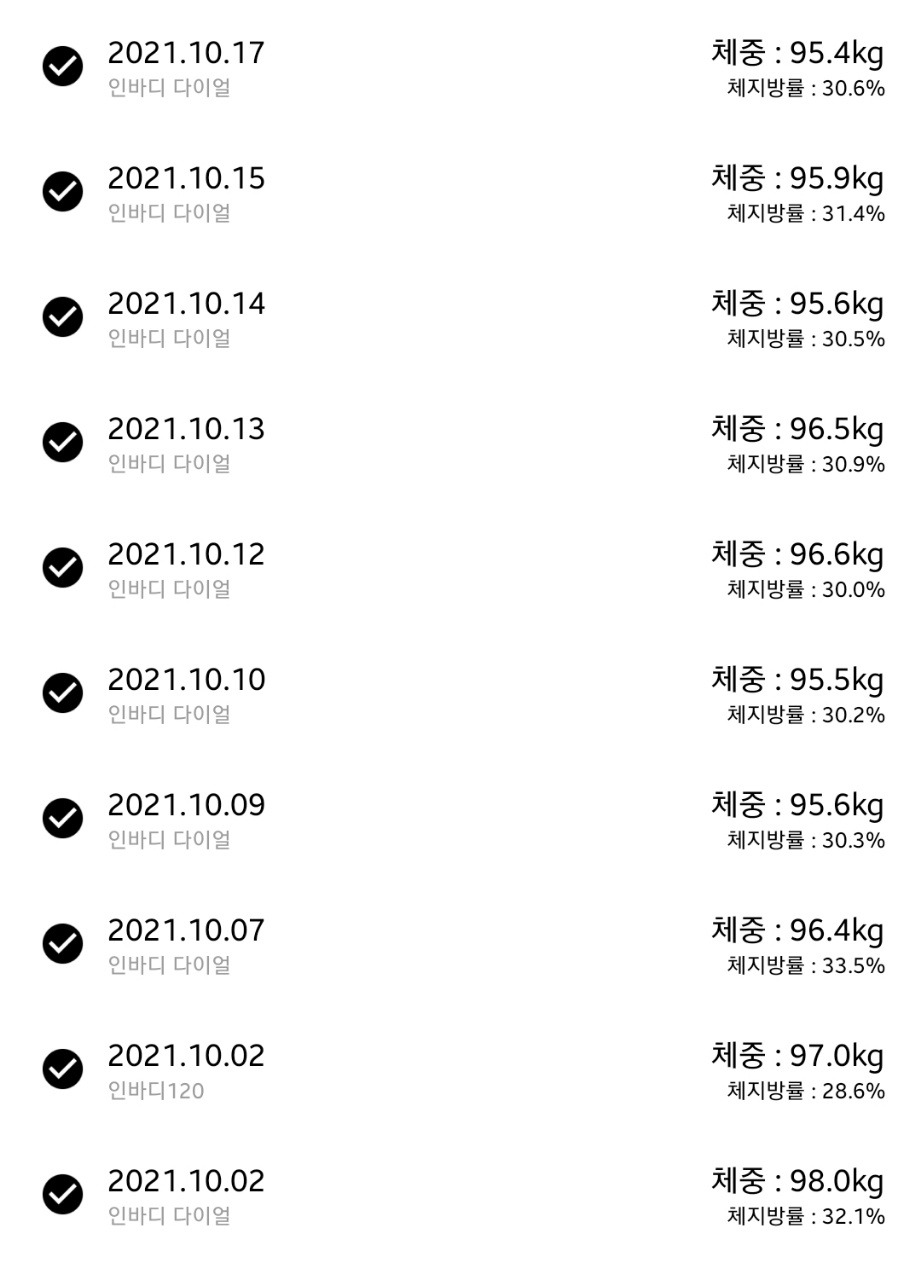The image size is (921, 1280).
Task: Toggle checkmark for 2021.10.14 entry
Action: [62, 317]
